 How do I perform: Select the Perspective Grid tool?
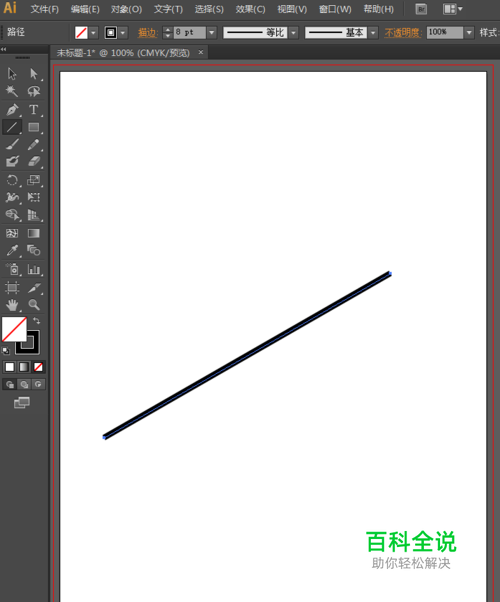(33, 215)
